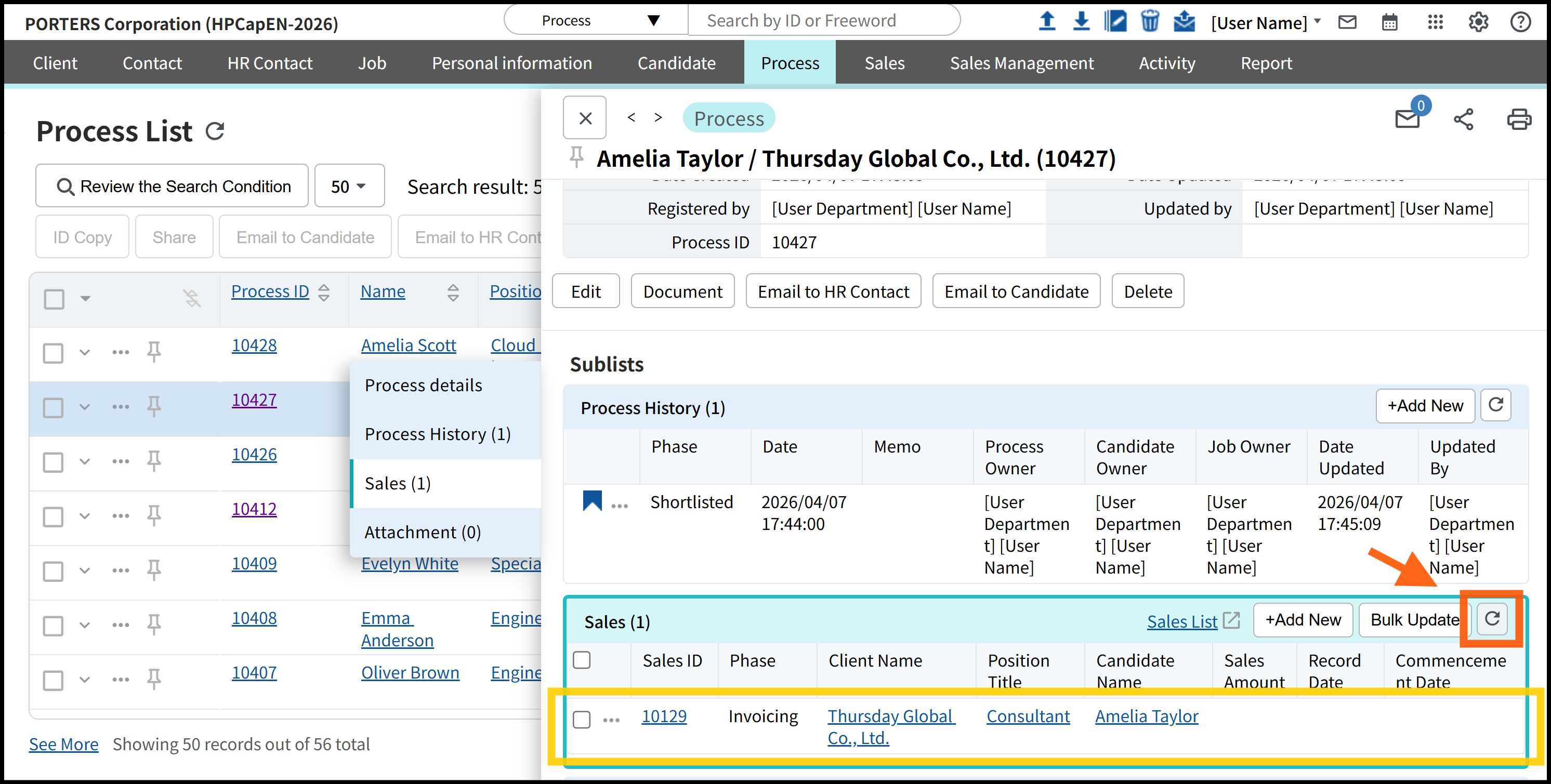Check the select-all box in Process List header

54,298
